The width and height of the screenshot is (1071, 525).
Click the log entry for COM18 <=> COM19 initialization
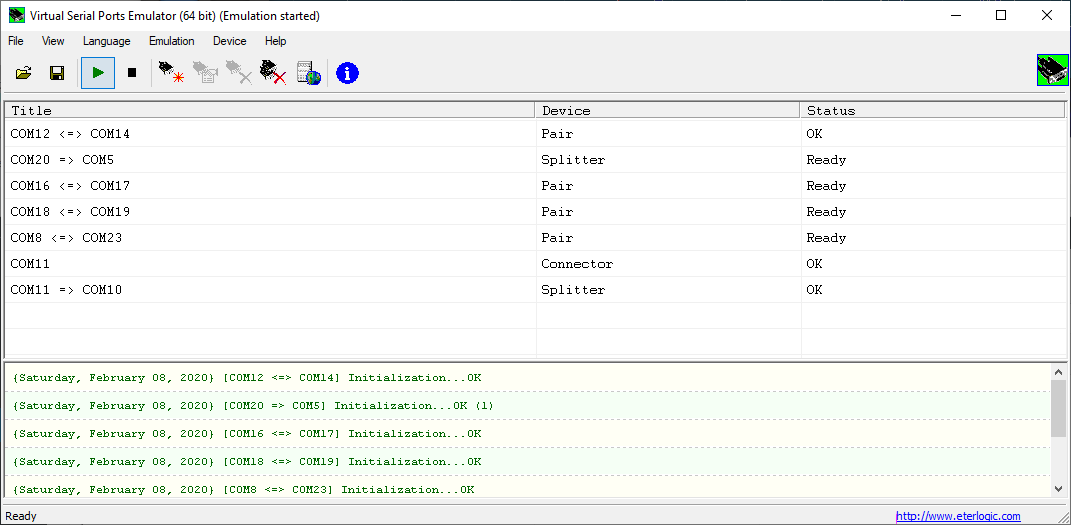[527, 462]
